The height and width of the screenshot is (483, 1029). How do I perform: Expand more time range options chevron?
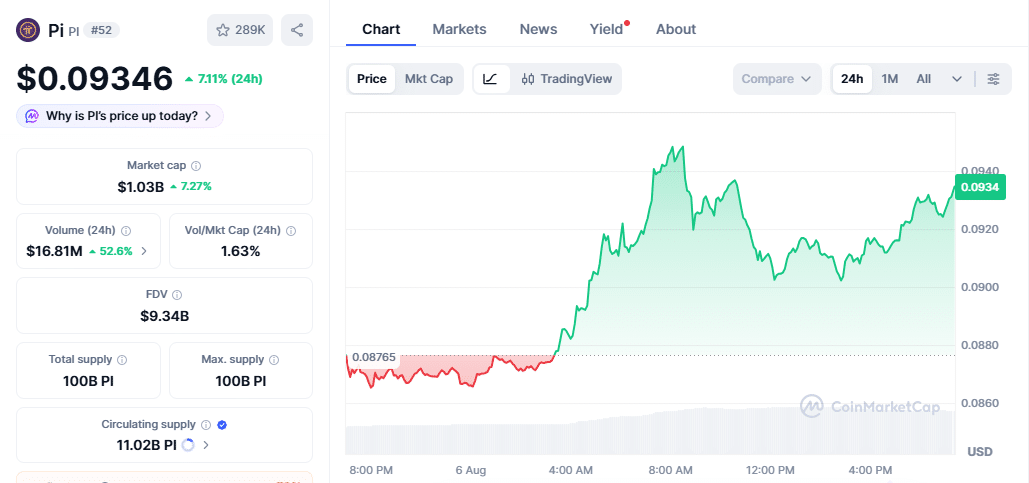[x=957, y=79]
